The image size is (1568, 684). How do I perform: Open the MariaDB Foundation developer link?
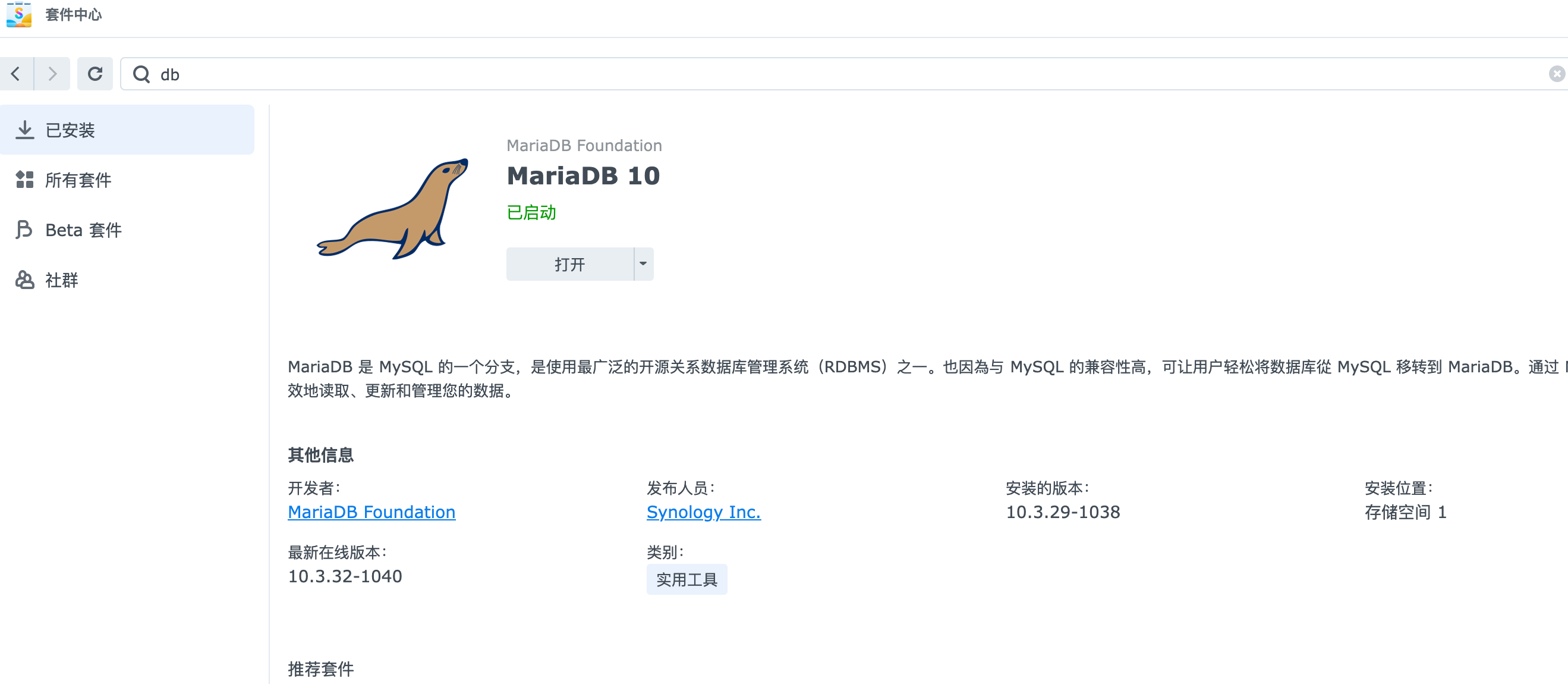click(371, 512)
